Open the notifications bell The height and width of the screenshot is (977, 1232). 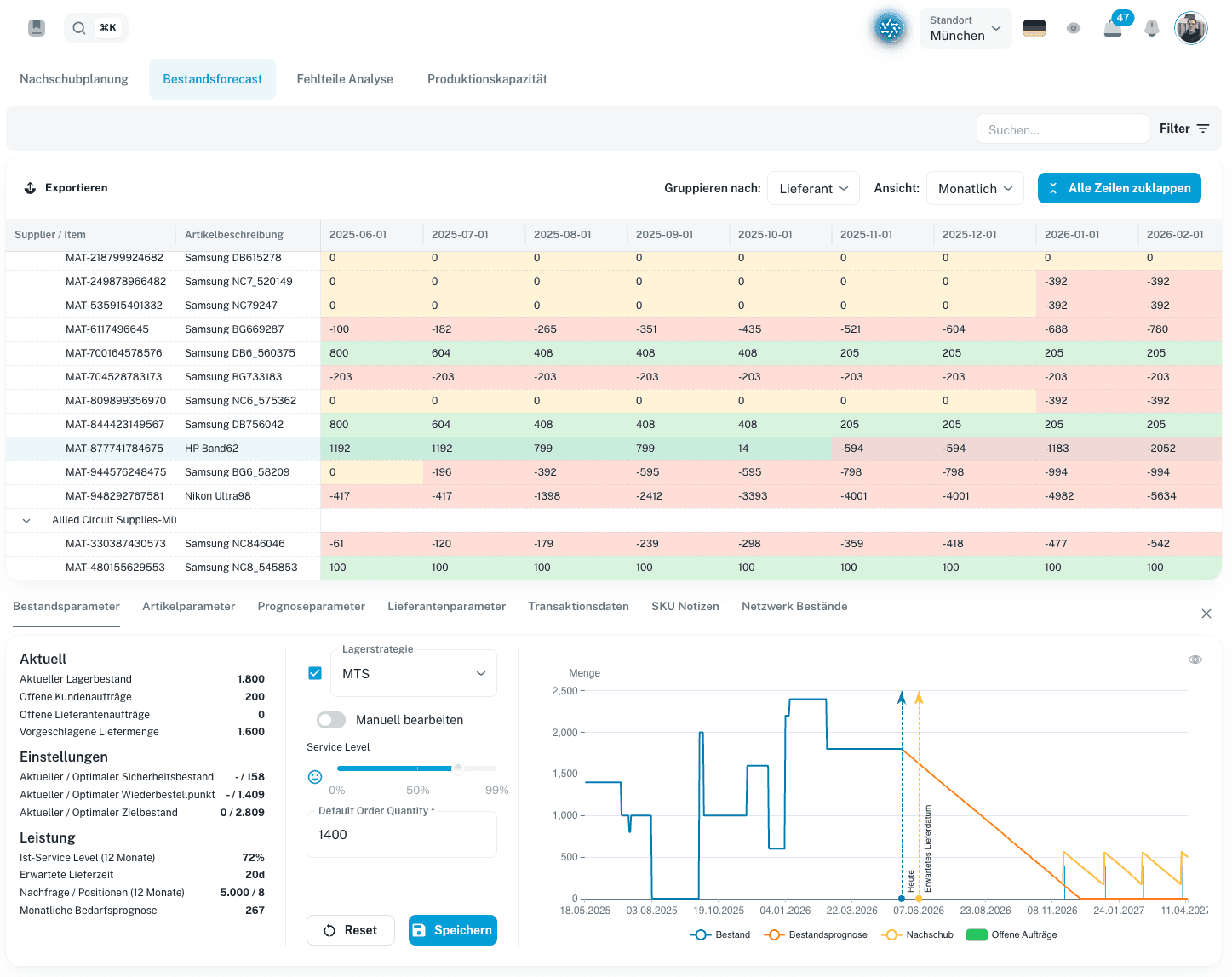[1152, 28]
